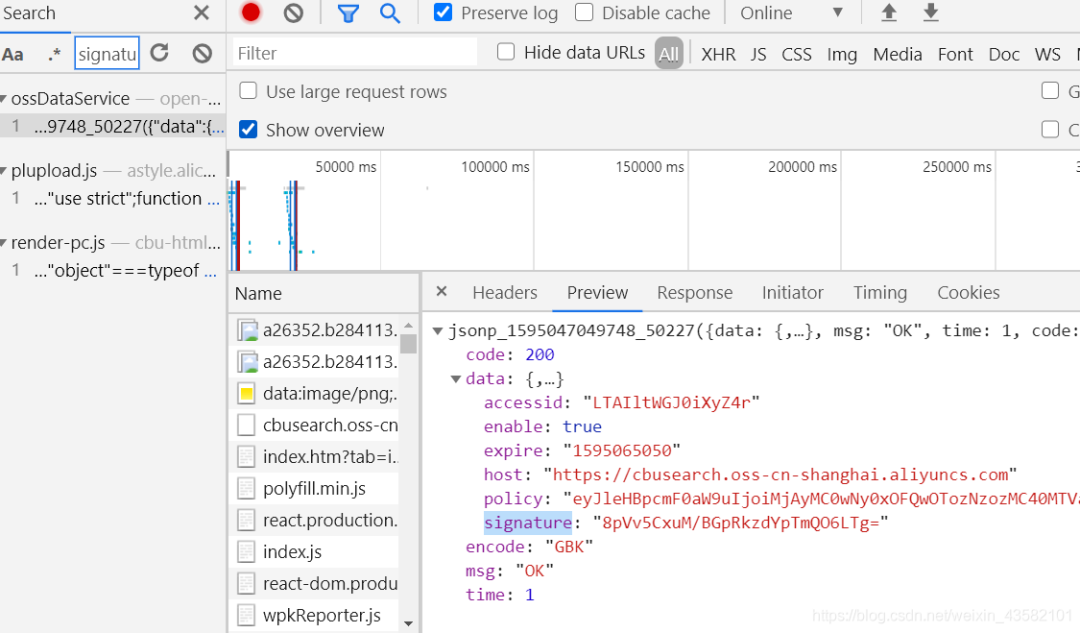Click the network Filter text field
The width and height of the screenshot is (1080, 633).
(355, 53)
